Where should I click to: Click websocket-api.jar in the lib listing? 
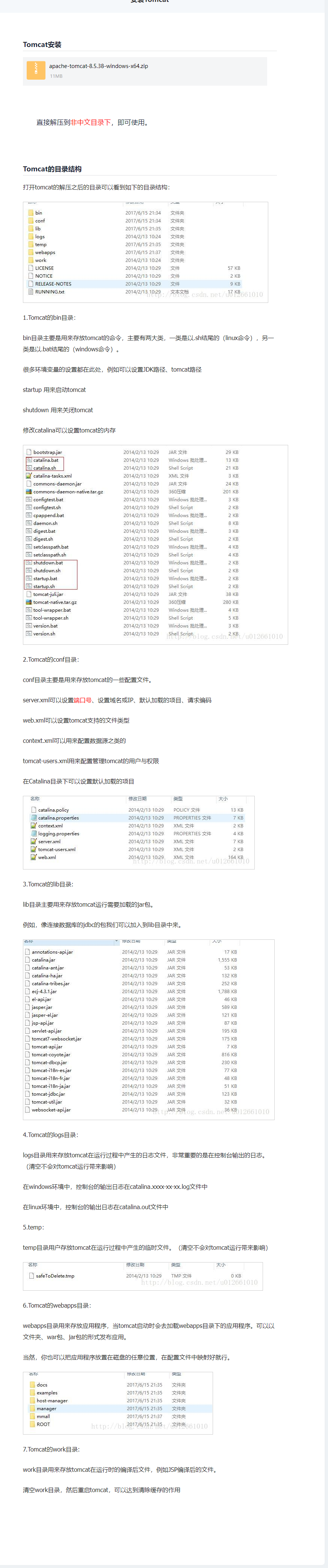pos(51,1110)
